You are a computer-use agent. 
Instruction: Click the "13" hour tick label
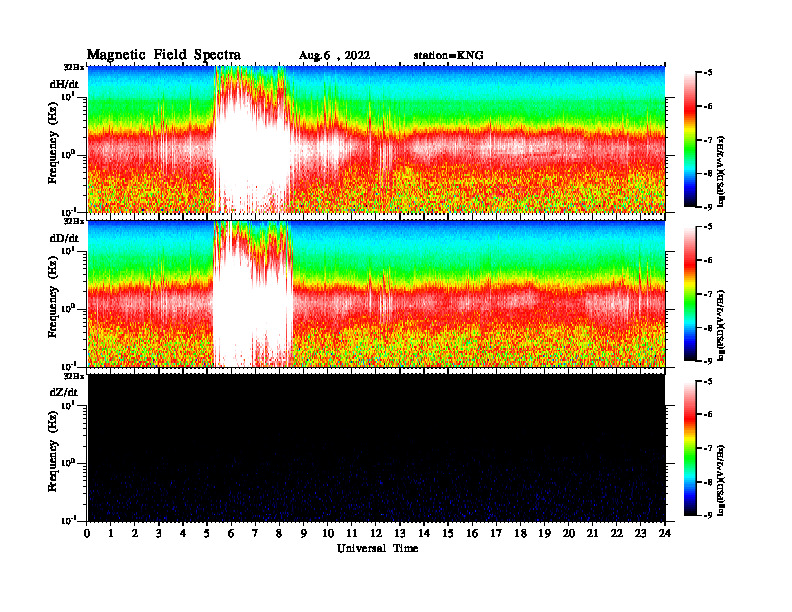pyautogui.click(x=400, y=533)
